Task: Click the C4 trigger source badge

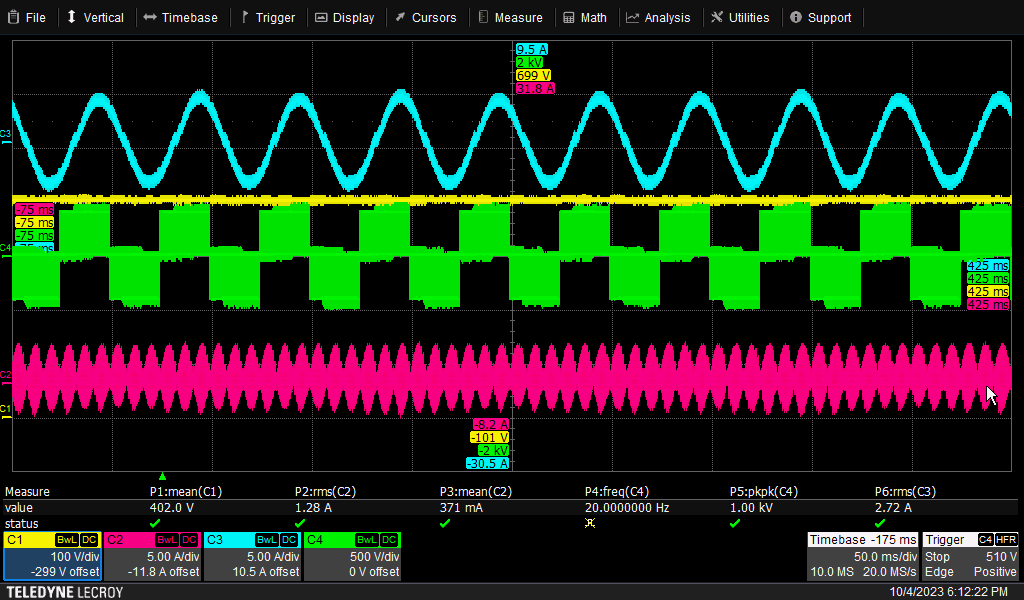Action: 985,540
